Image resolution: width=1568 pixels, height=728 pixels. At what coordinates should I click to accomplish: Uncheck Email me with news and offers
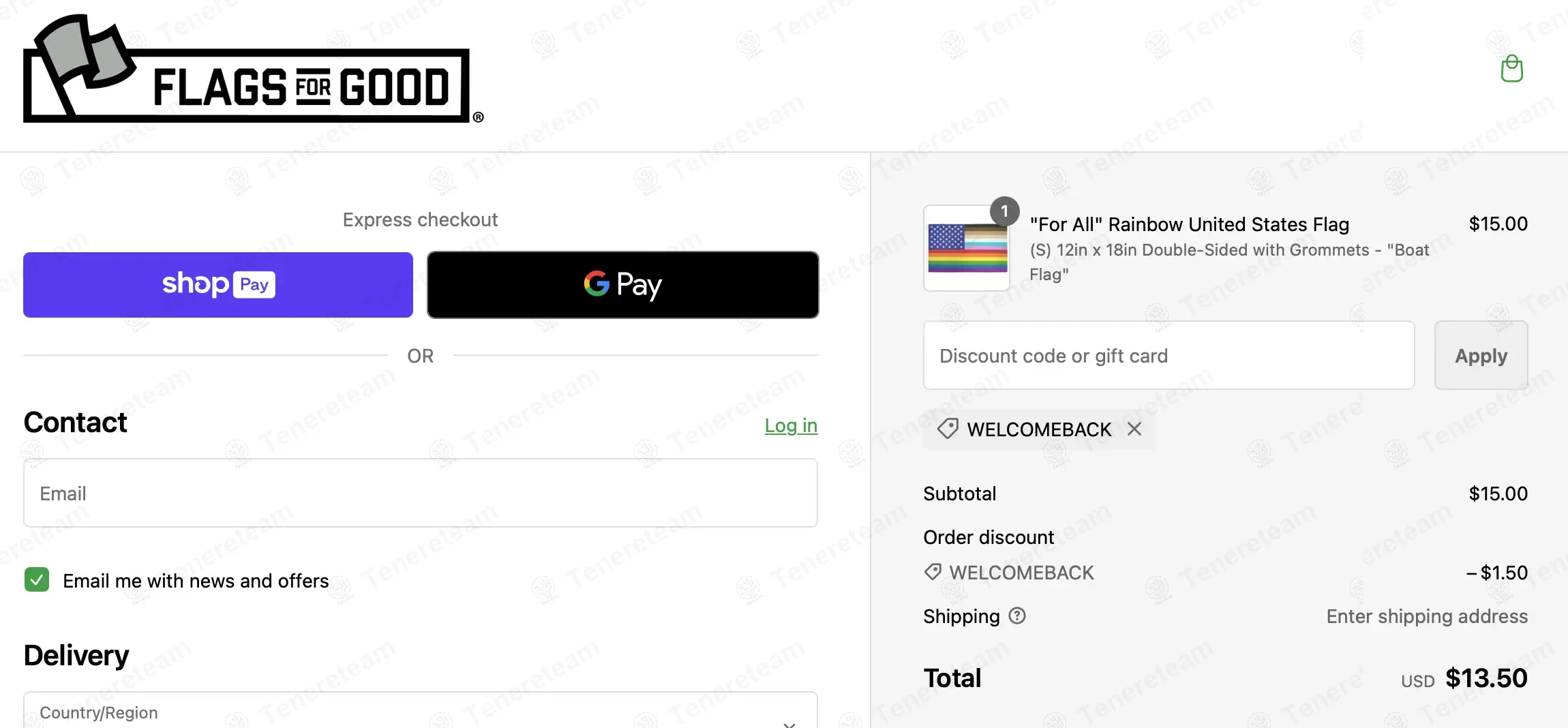pos(37,580)
